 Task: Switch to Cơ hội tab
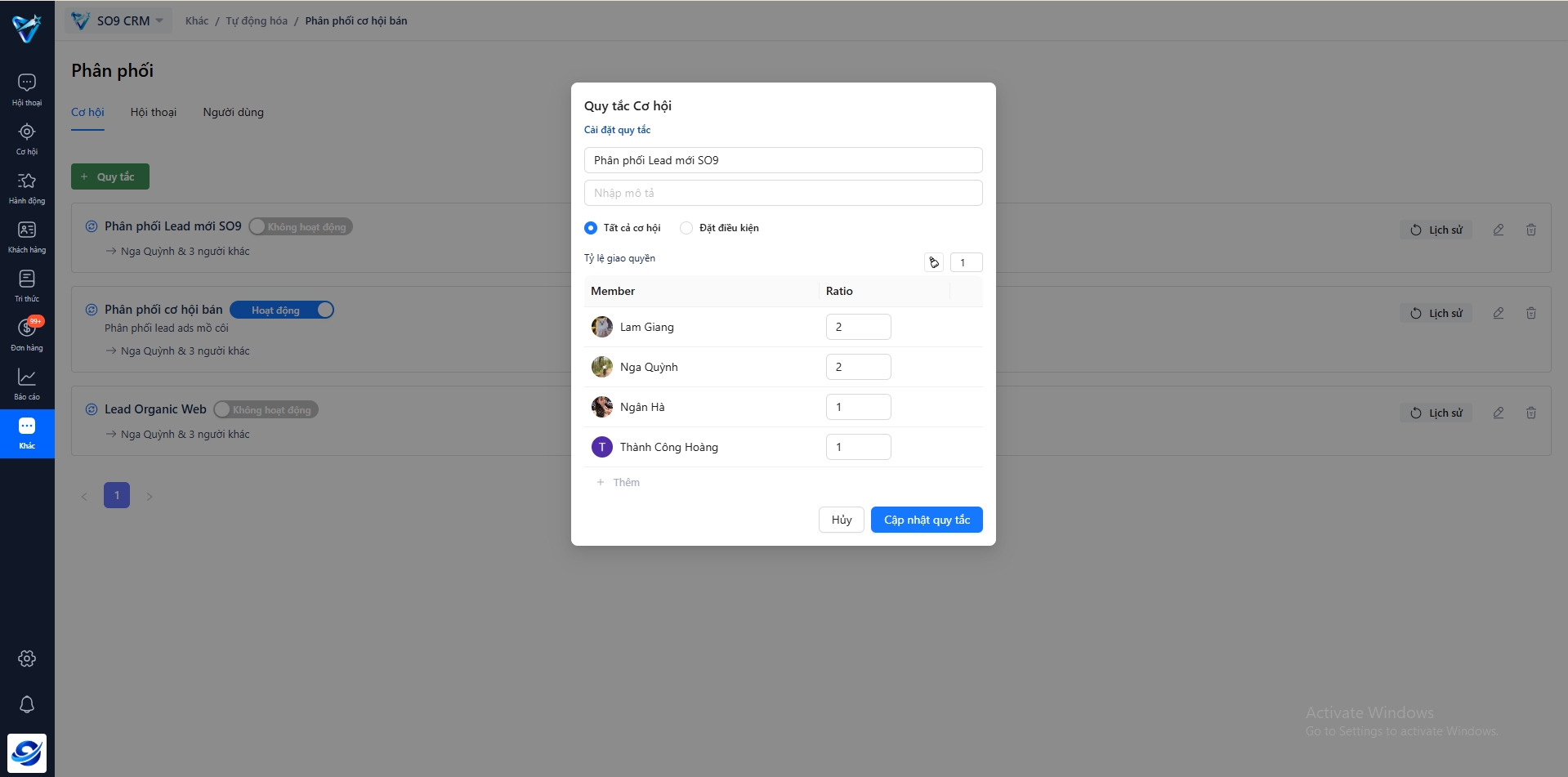(x=87, y=112)
